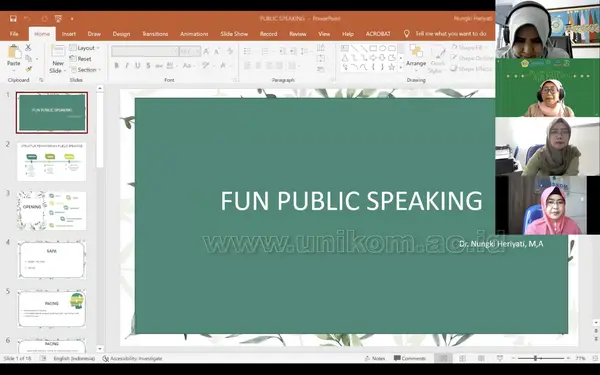Click the Convert to SmartArt icon
This screenshot has width=600, height=375.
(x=321, y=70)
